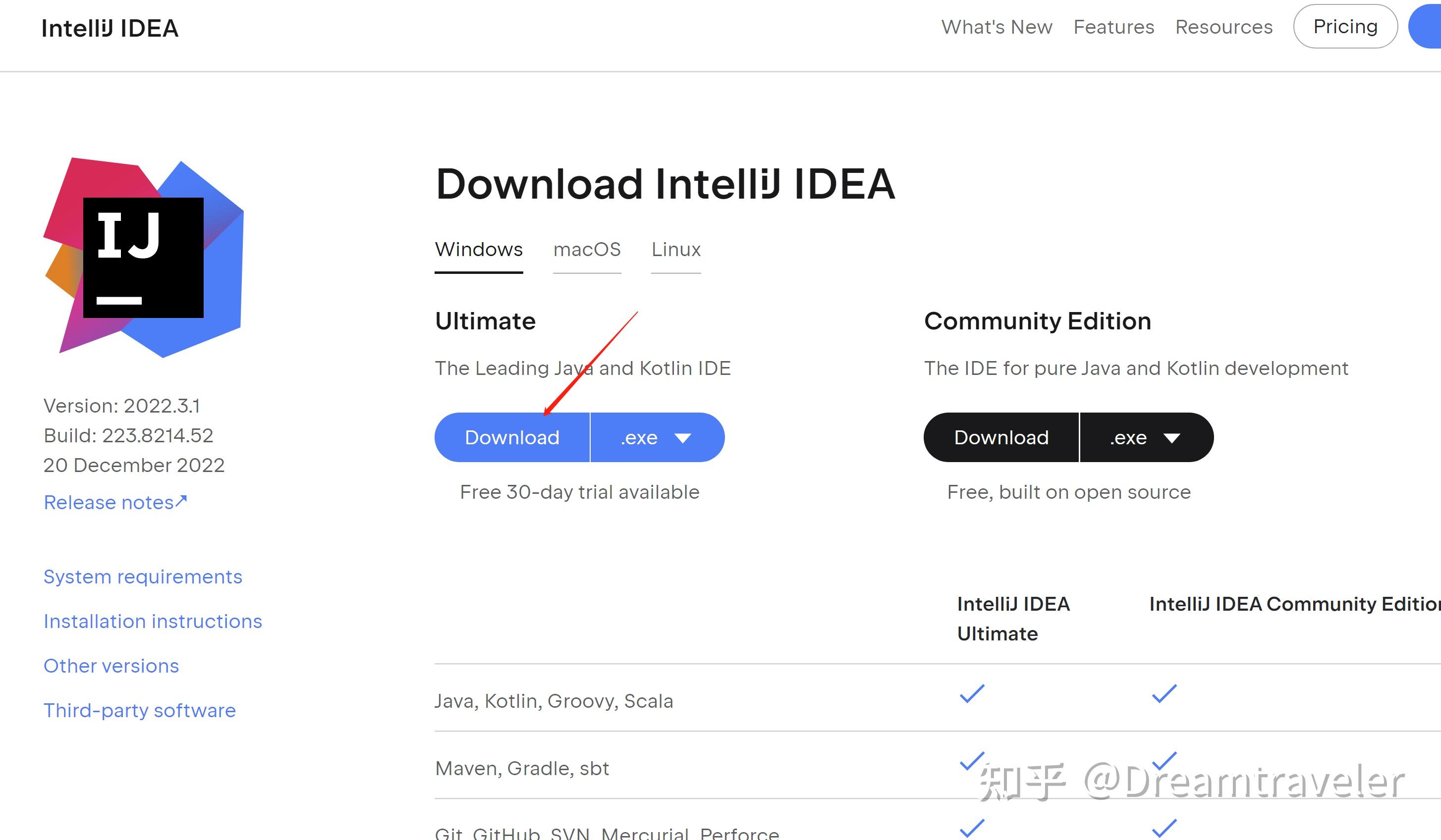Browse Other versions
Screen dimensions: 1441x840
(111, 665)
